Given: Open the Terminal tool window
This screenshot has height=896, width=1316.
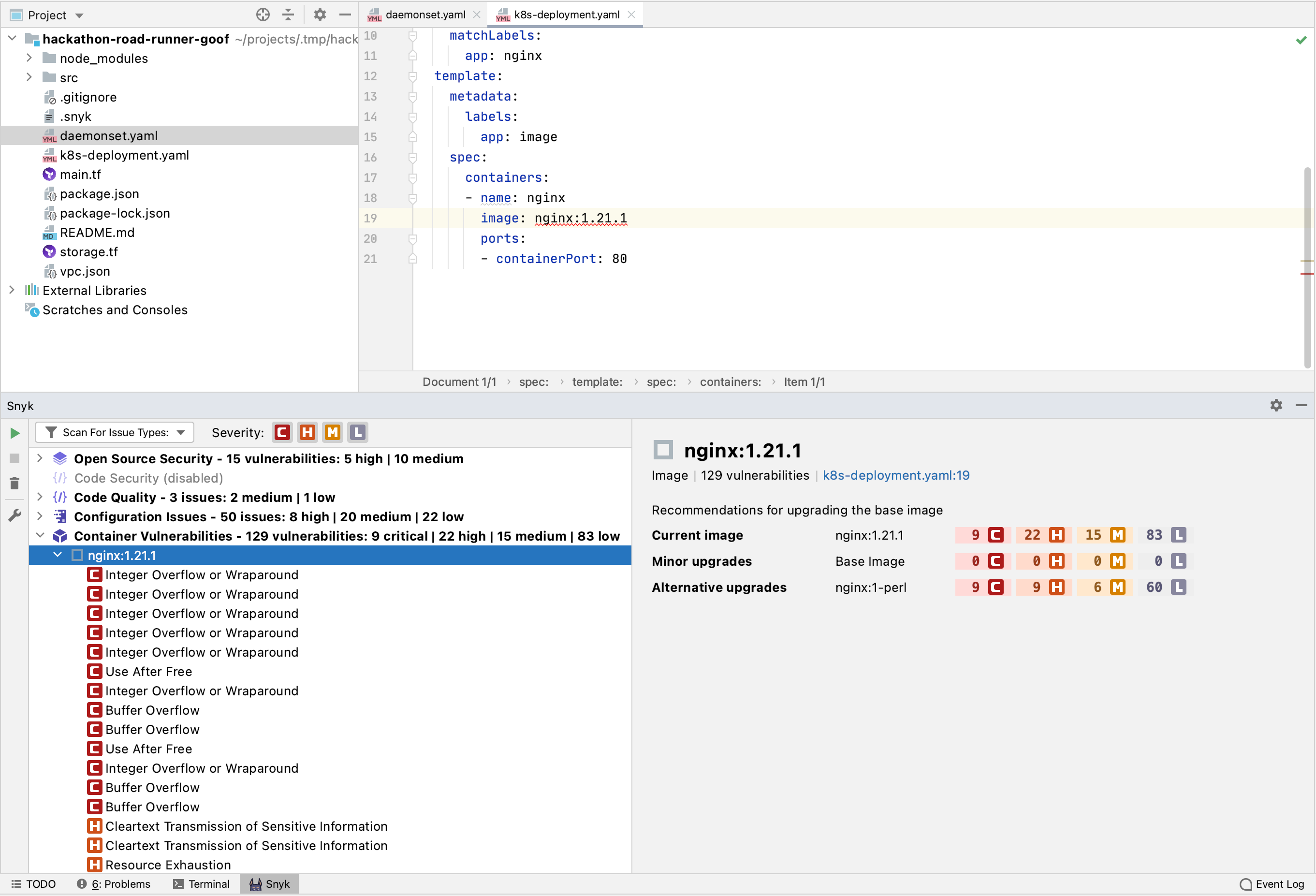Looking at the screenshot, I should (202, 884).
